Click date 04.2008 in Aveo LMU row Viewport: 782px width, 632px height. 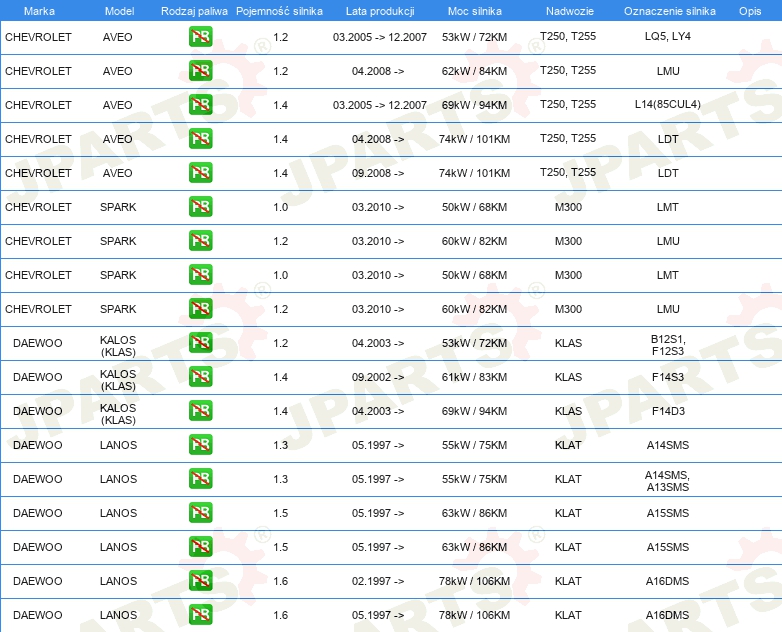click(x=378, y=71)
